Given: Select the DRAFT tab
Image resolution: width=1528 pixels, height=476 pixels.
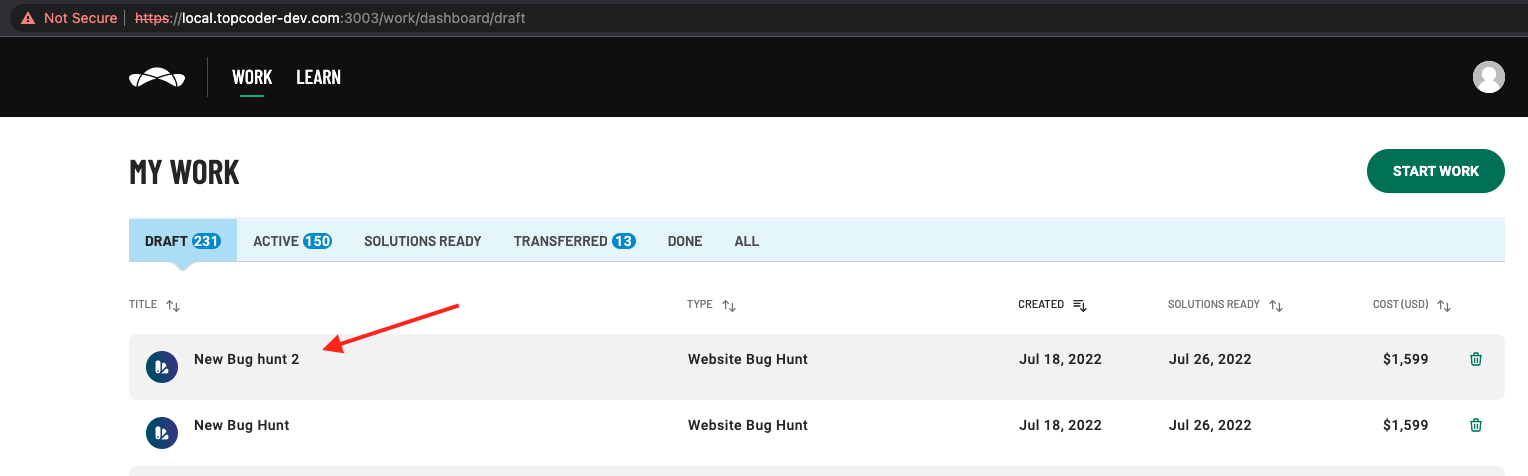Looking at the screenshot, I should [x=183, y=241].
